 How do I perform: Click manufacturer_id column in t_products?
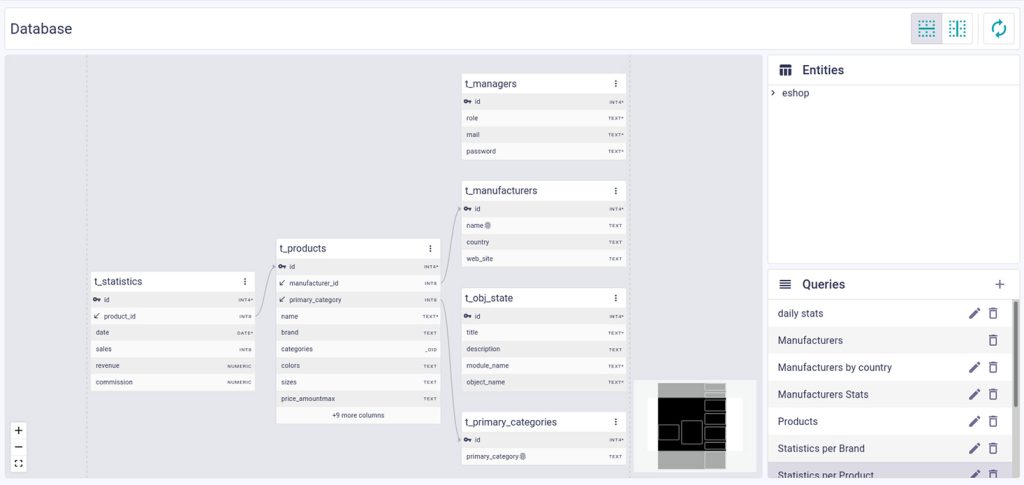[358, 283]
